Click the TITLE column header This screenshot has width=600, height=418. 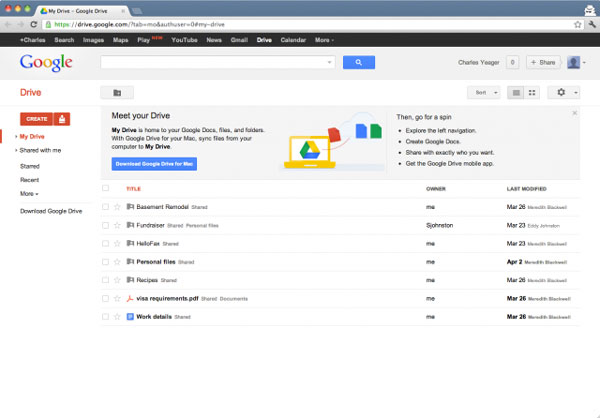(134, 189)
